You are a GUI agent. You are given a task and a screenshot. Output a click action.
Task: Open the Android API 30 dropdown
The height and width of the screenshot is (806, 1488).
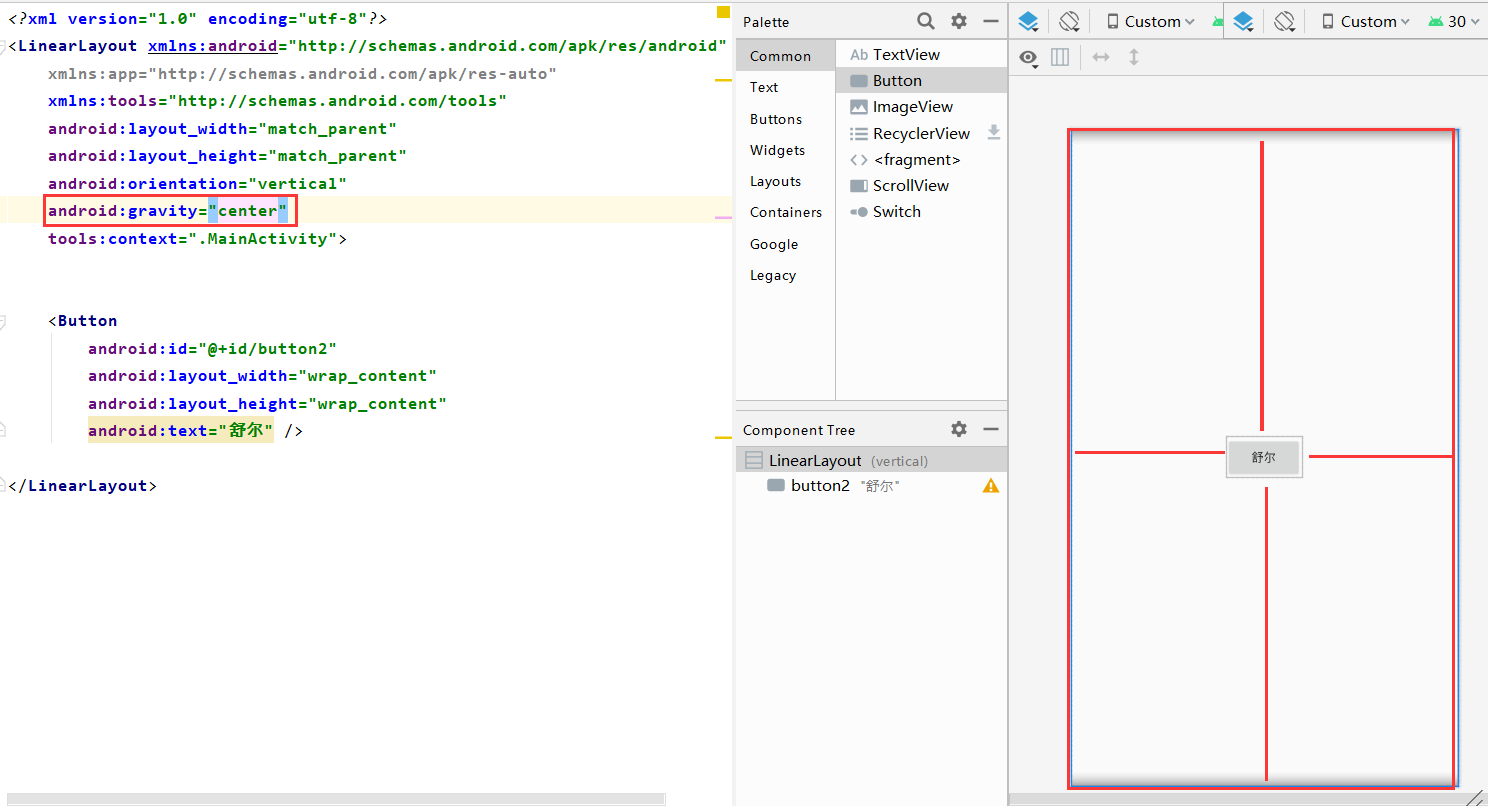pyautogui.click(x=1454, y=21)
